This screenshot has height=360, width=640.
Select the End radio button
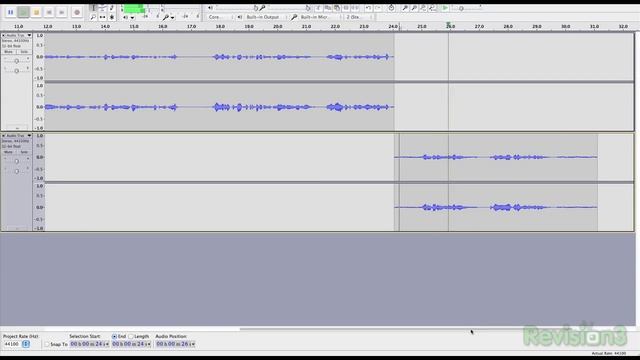tap(114, 336)
